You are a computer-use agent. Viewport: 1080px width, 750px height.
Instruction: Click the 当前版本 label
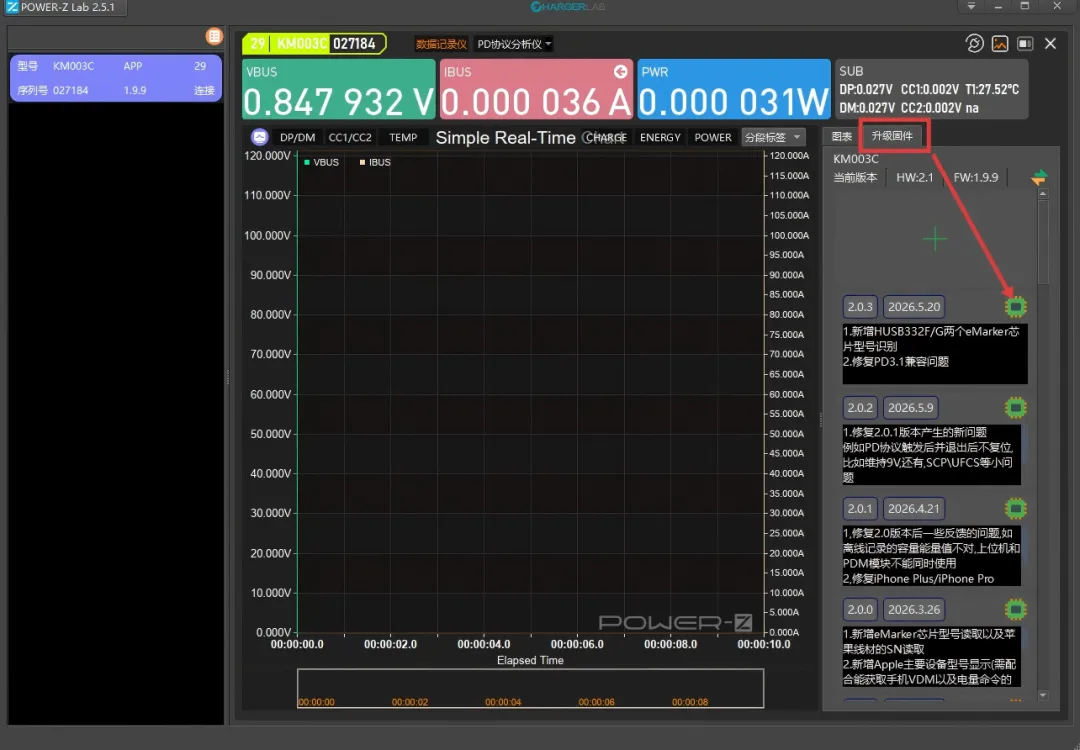(855, 178)
